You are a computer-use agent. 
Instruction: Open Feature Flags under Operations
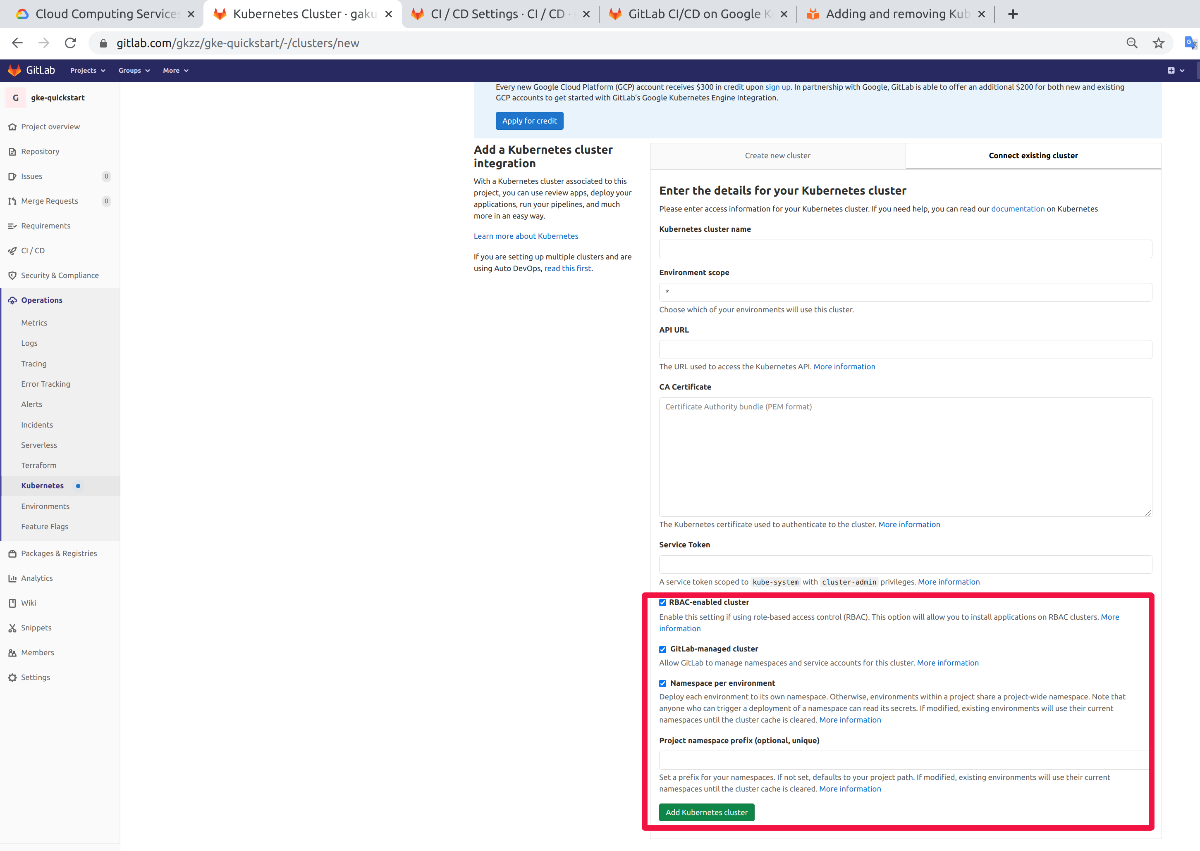point(45,527)
